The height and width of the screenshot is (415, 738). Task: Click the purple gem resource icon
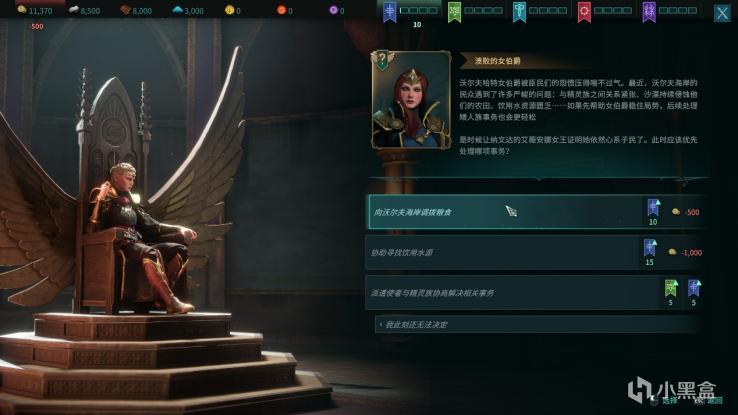[x=333, y=10]
